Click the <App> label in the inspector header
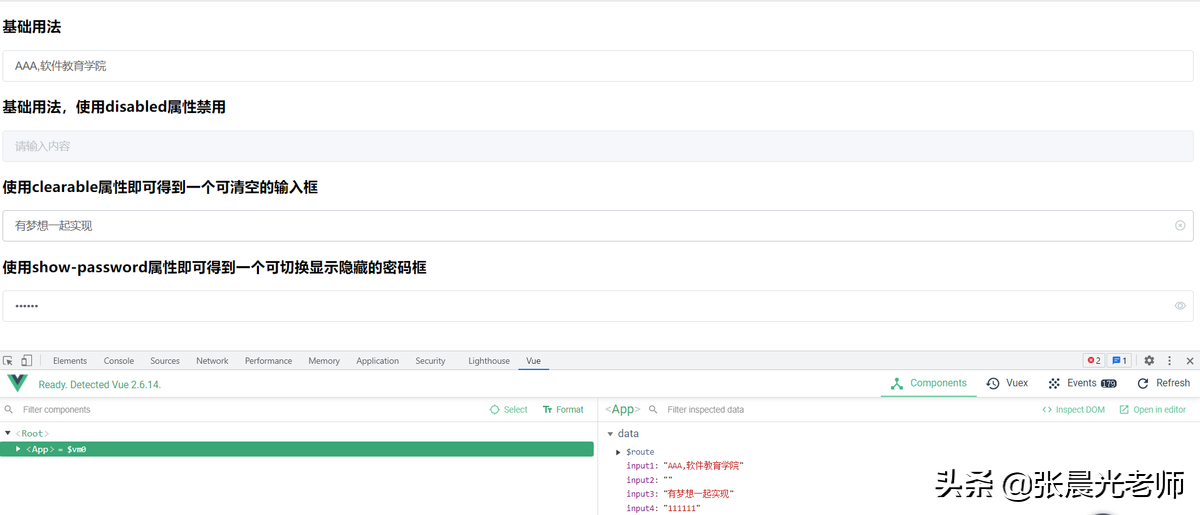This screenshot has width=1200, height=515. click(x=623, y=410)
